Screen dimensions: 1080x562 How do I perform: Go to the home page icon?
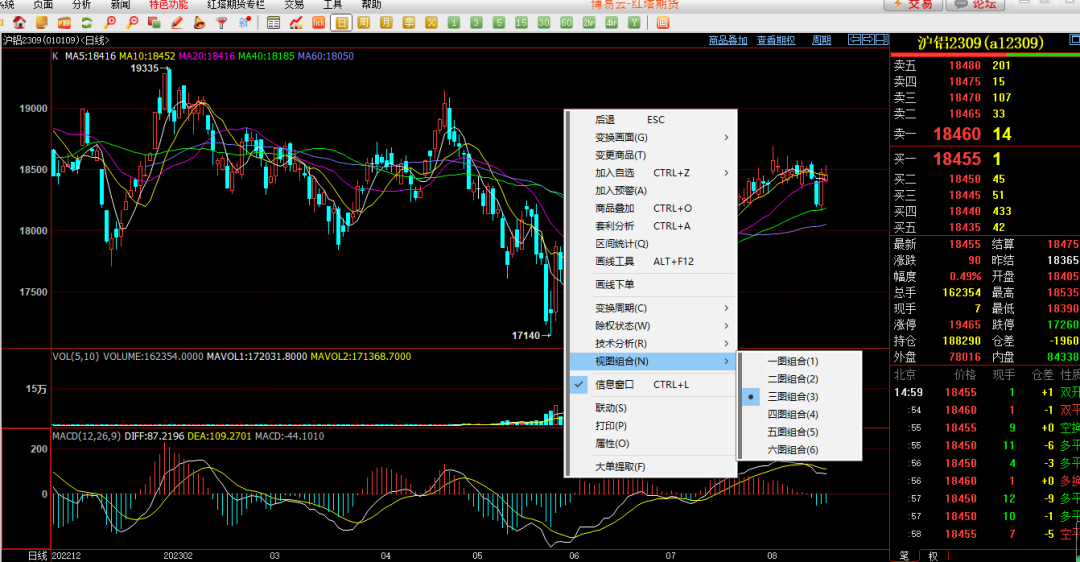[19, 23]
